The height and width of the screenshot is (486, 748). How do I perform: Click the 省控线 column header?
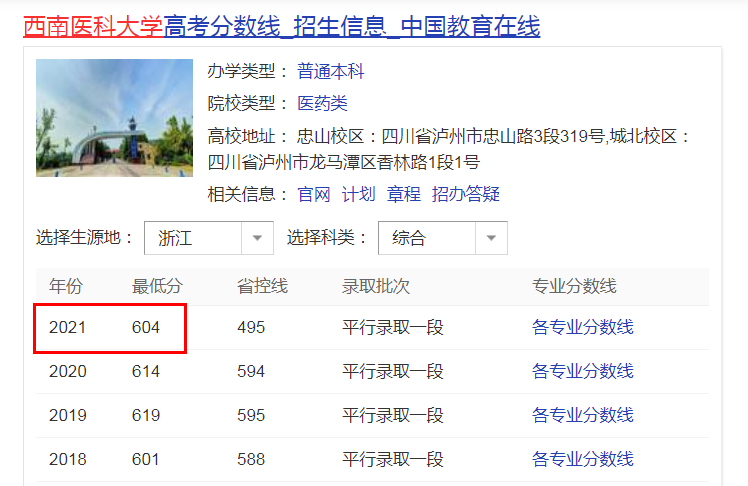pos(262,286)
